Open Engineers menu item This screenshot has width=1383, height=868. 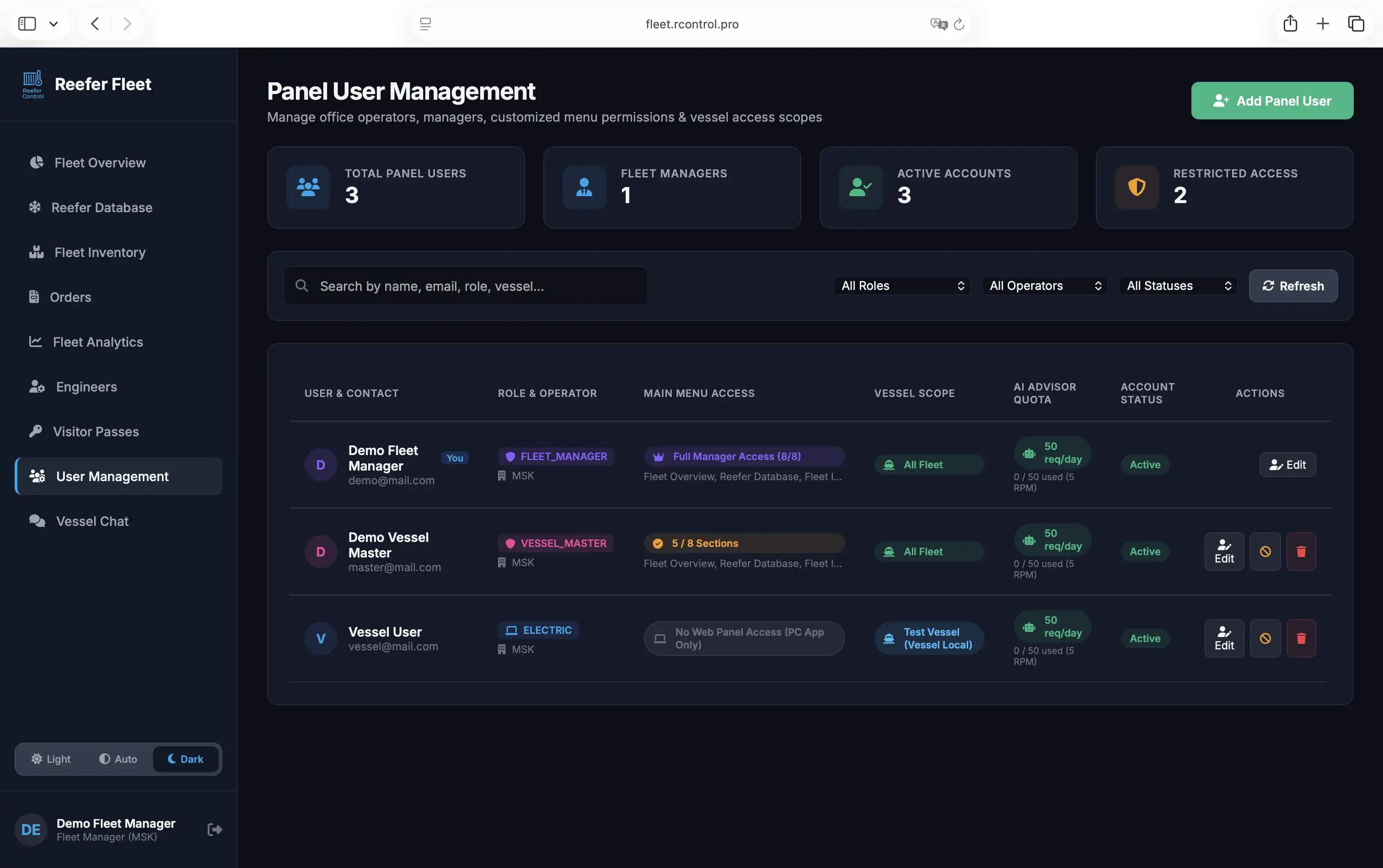coord(118,386)
